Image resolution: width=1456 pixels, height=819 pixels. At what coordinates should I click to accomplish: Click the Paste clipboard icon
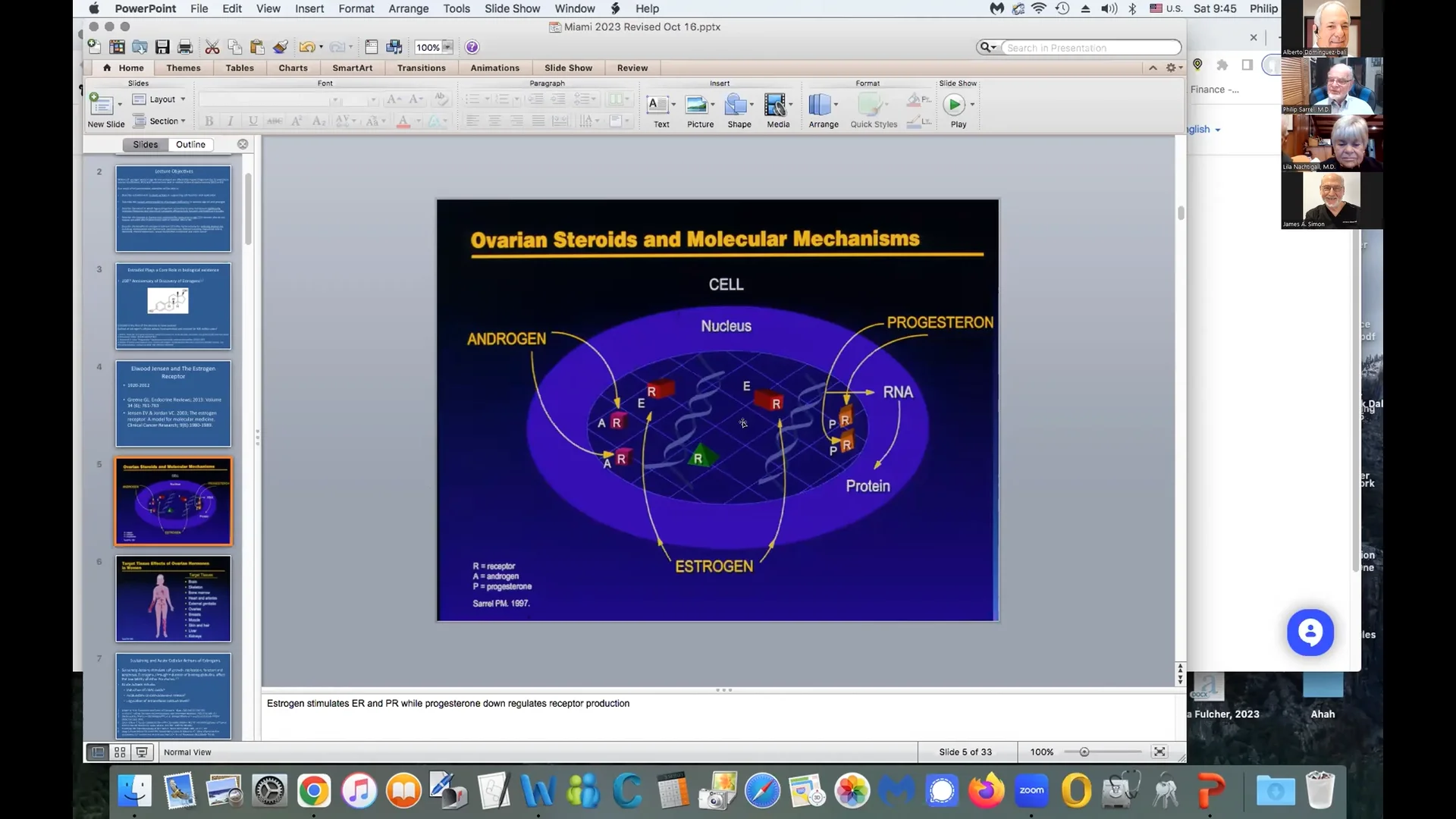point(257,47)
